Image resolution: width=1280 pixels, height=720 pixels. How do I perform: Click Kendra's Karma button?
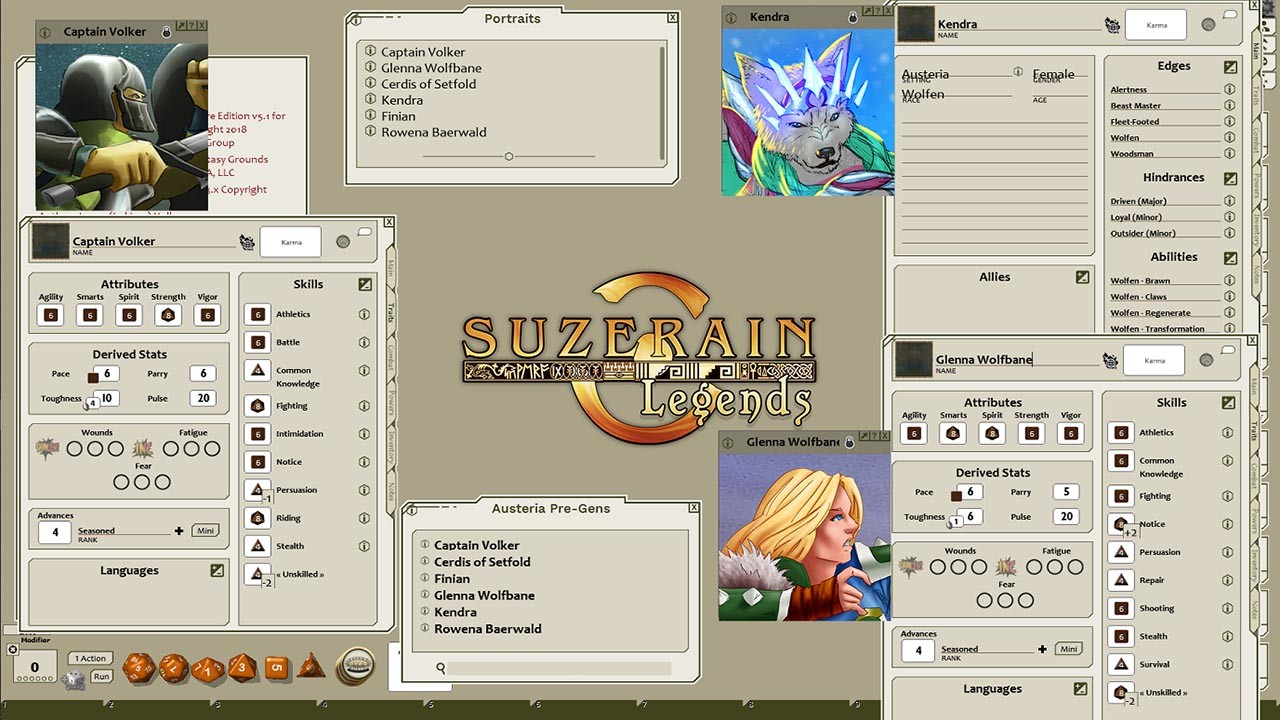1156,25
